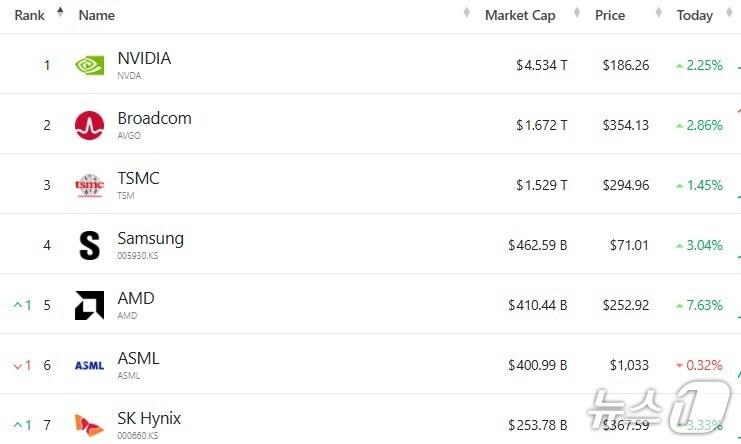The image size is (741, 444).
Task: Click the TSMC logo icon
Action: [89, 185]
